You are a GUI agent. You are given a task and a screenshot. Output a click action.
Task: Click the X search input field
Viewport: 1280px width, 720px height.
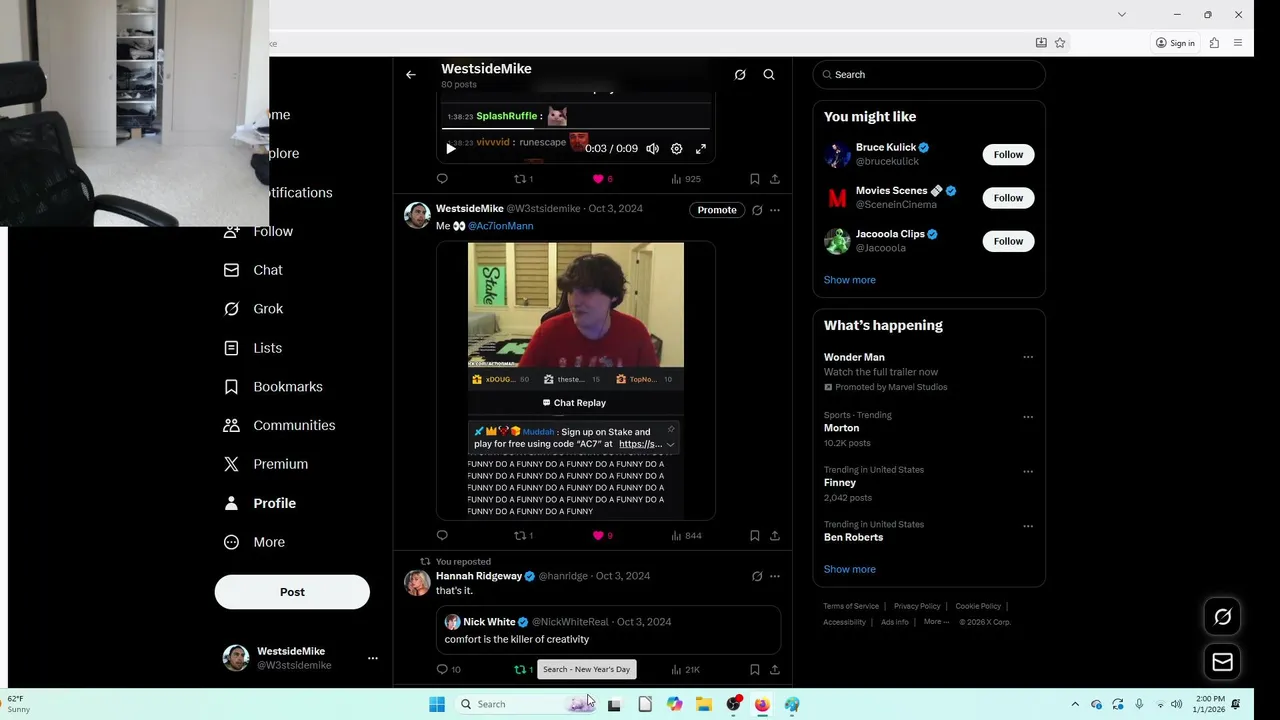coord(929,75)
